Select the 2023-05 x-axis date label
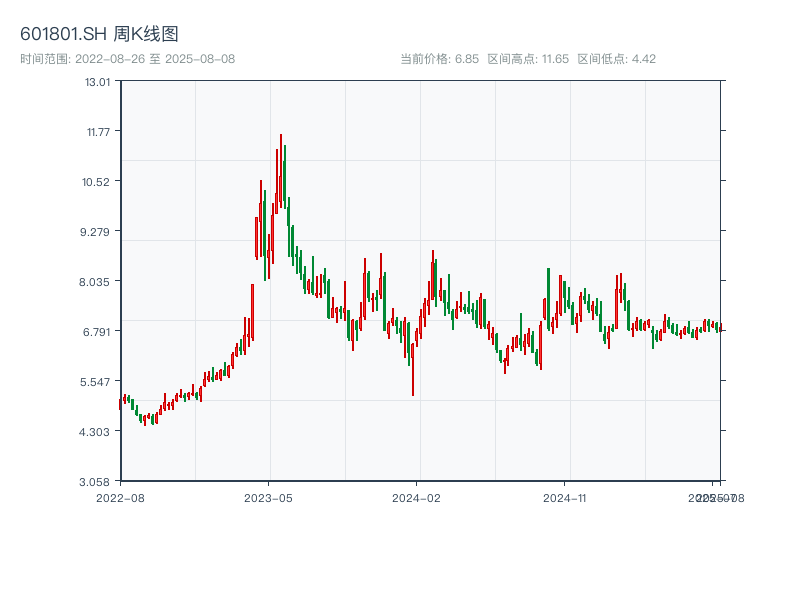800x600 pixels. coord(268,497)
